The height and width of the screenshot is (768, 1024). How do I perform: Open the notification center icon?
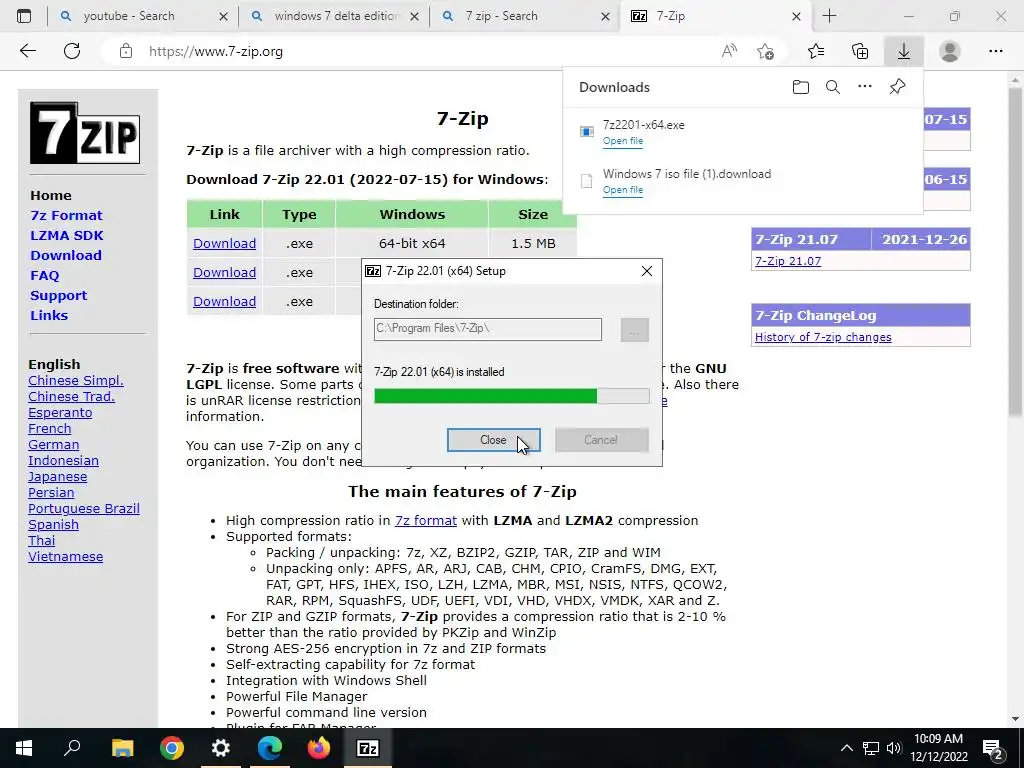(992, 748)
